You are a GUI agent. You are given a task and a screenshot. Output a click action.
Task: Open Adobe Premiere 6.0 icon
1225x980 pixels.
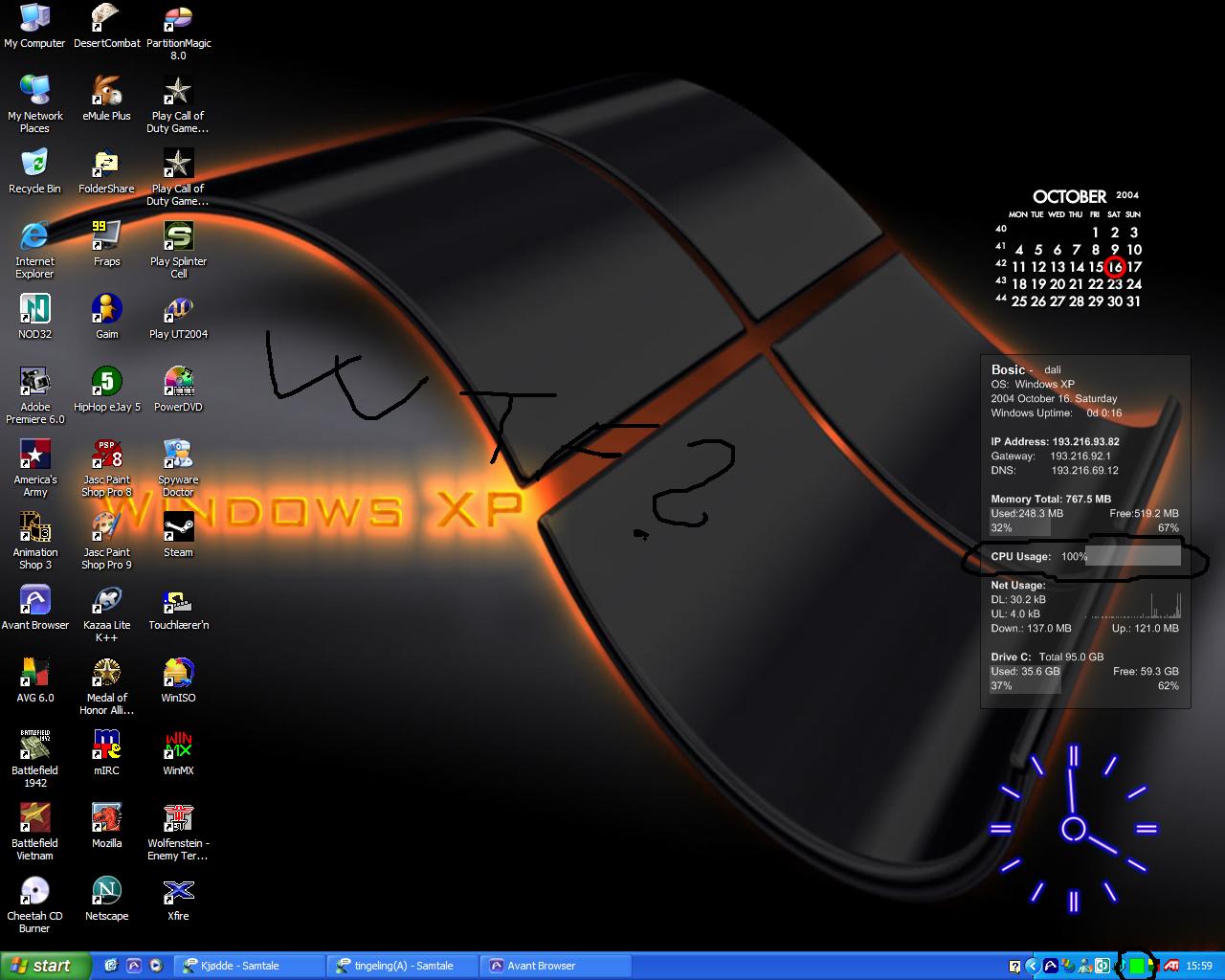(34, 395)
